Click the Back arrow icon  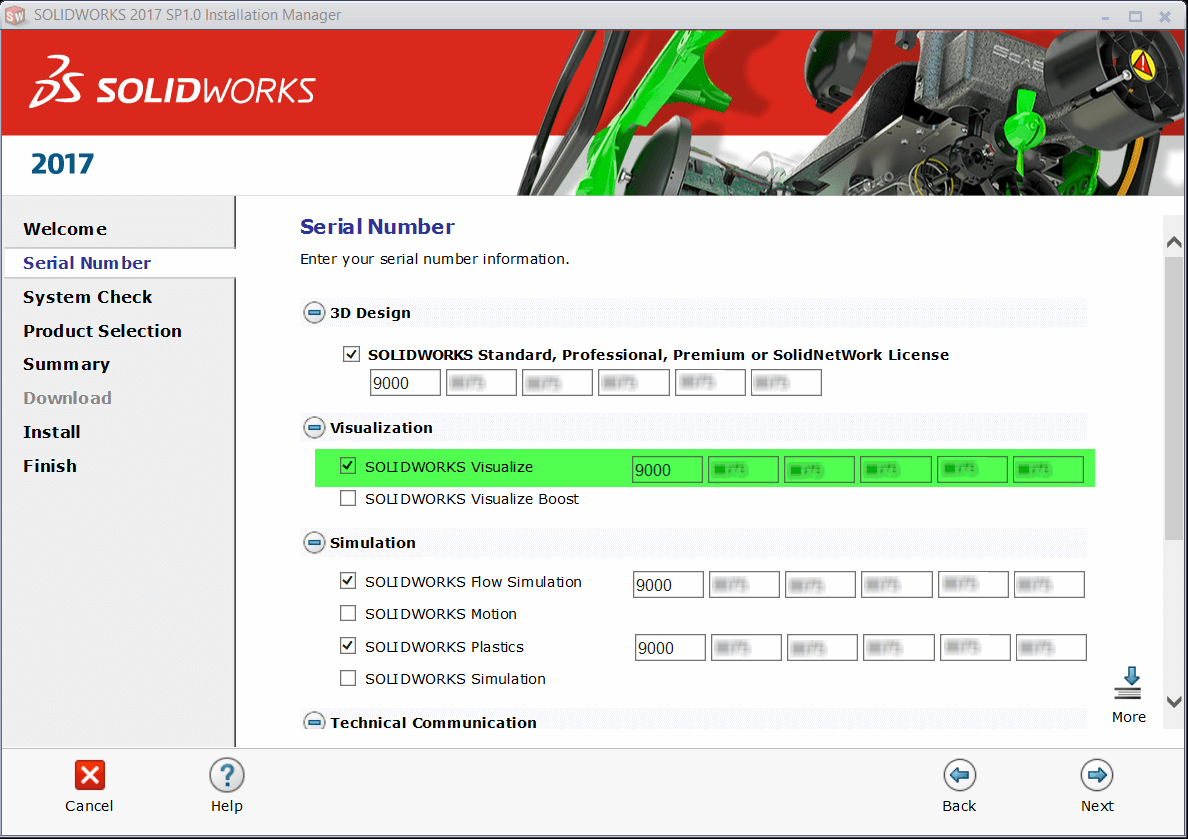(959, 775)
